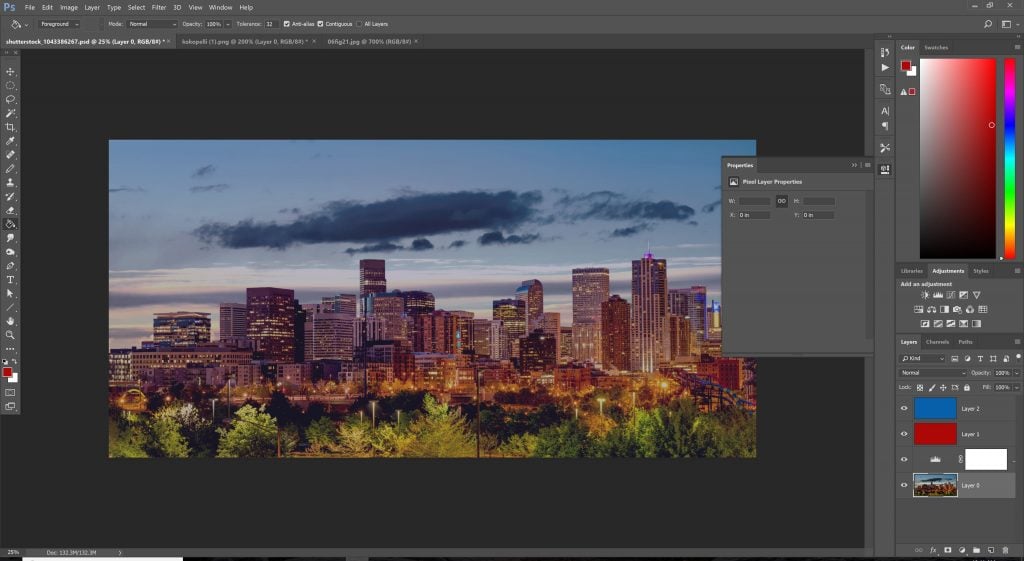Screen dimensions: 1024x561
Task: Select the Zoom tool in toolbar
Action: (10, 335)
